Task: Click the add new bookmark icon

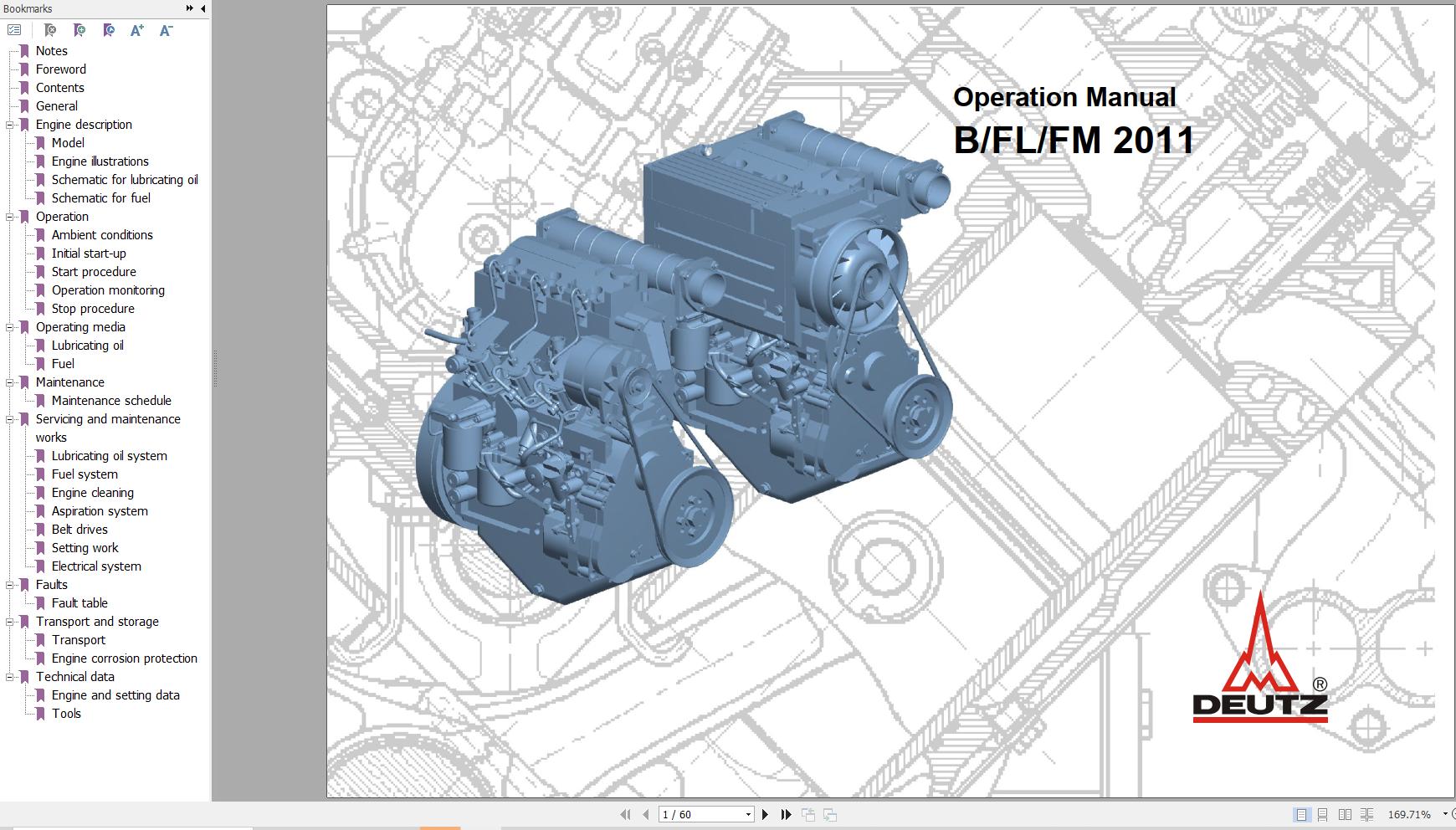Action: (79, 30)
